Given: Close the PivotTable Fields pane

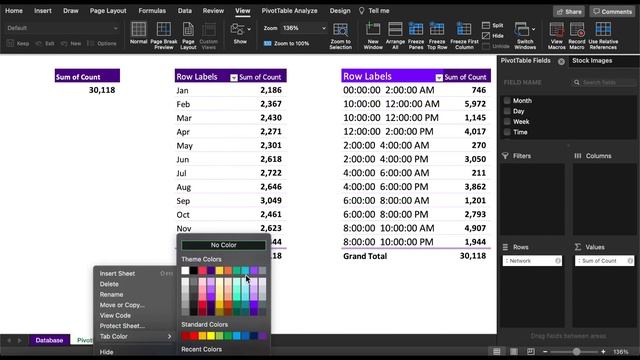Looking at the screenshot, I should click(x=561, y=61).
